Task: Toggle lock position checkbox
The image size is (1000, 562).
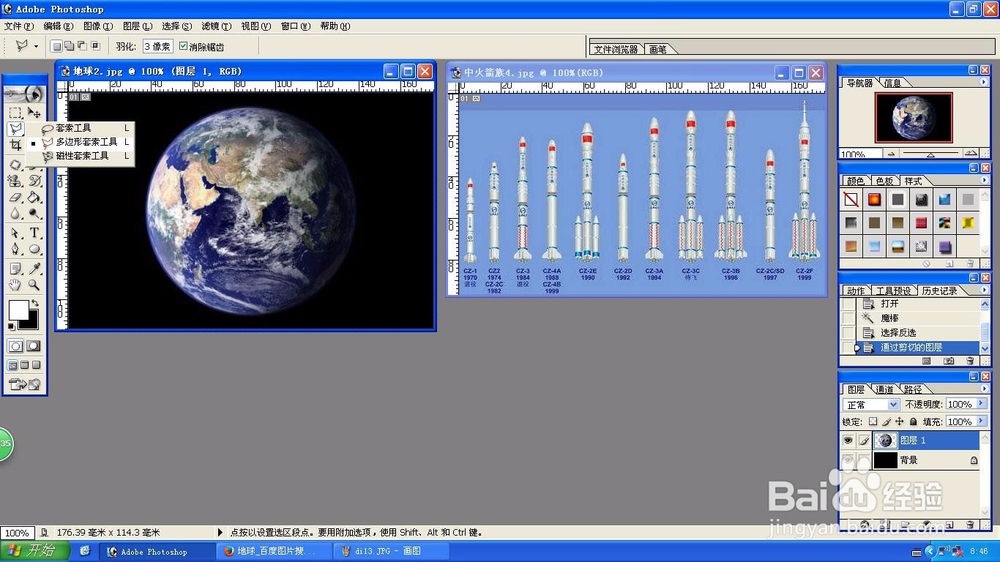Action: click(x=899, y=422)
